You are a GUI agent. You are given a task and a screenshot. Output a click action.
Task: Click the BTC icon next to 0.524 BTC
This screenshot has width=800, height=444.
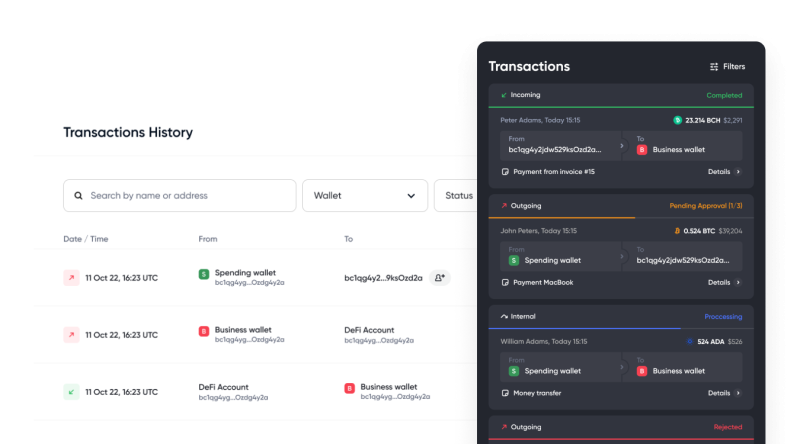(677, 231)
